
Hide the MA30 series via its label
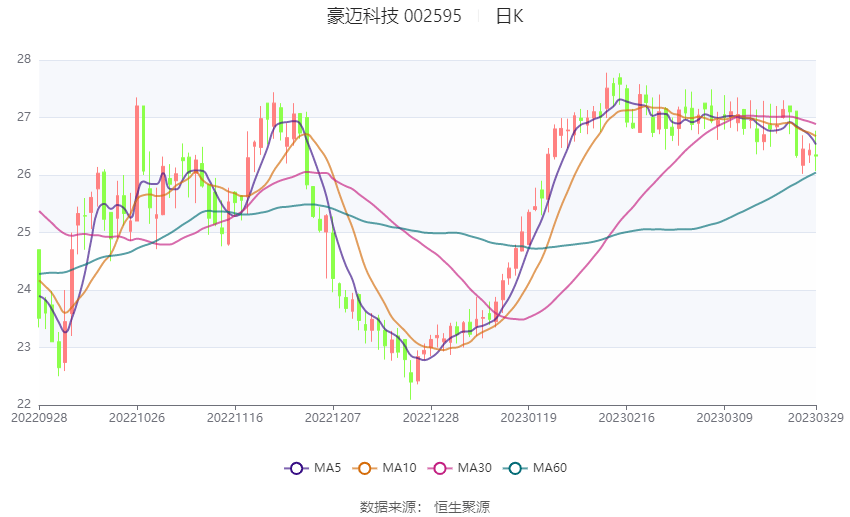470,468
